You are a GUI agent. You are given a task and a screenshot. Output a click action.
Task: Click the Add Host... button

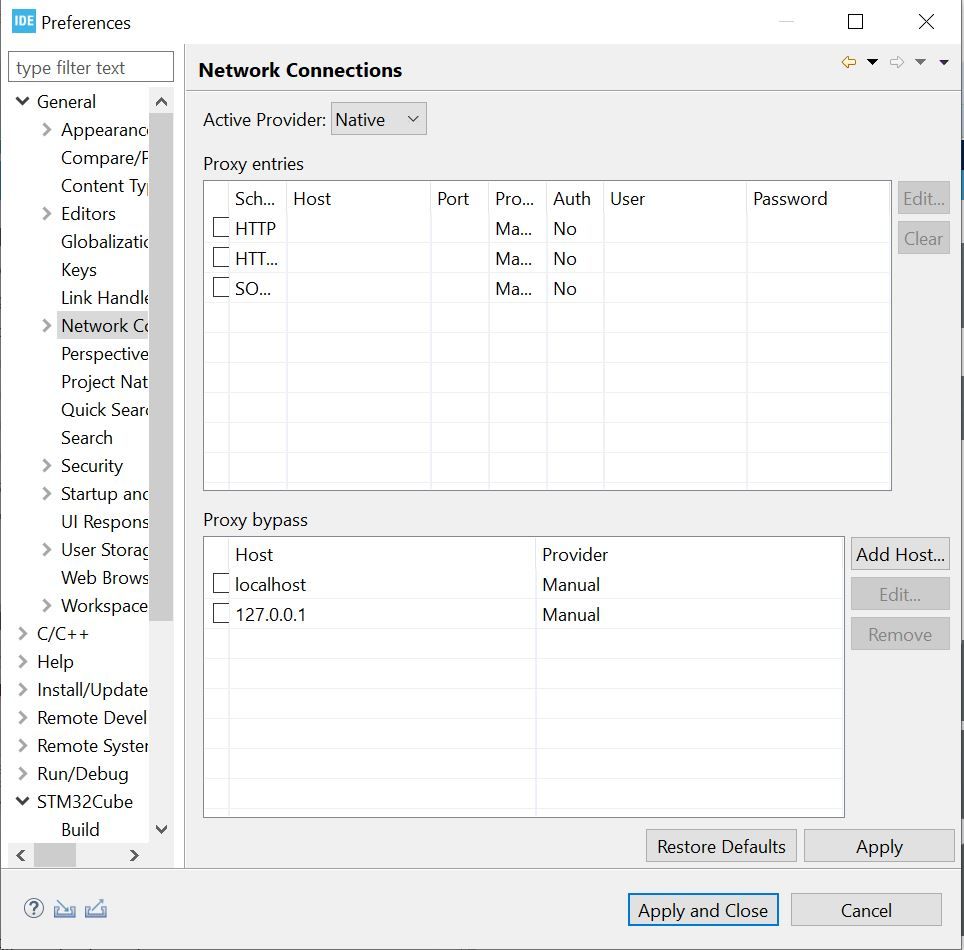[900, 554]
